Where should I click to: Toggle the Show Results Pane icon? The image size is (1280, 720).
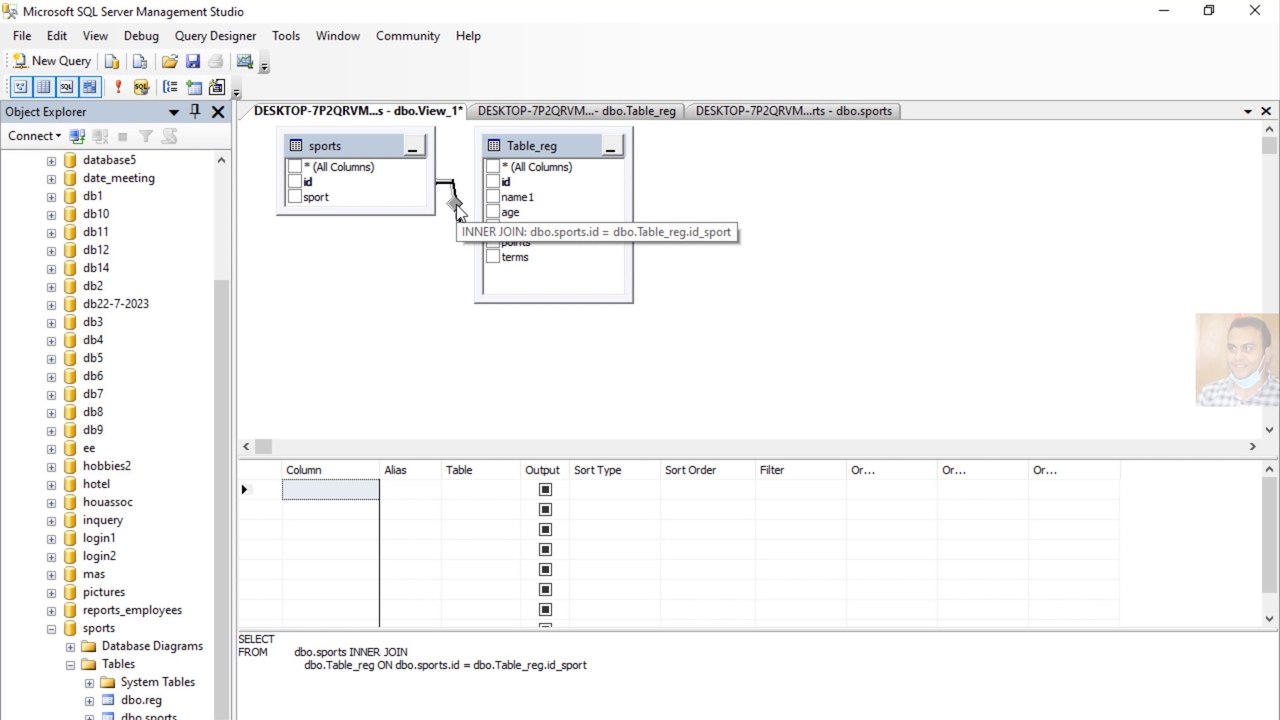(x=89, y=87)
